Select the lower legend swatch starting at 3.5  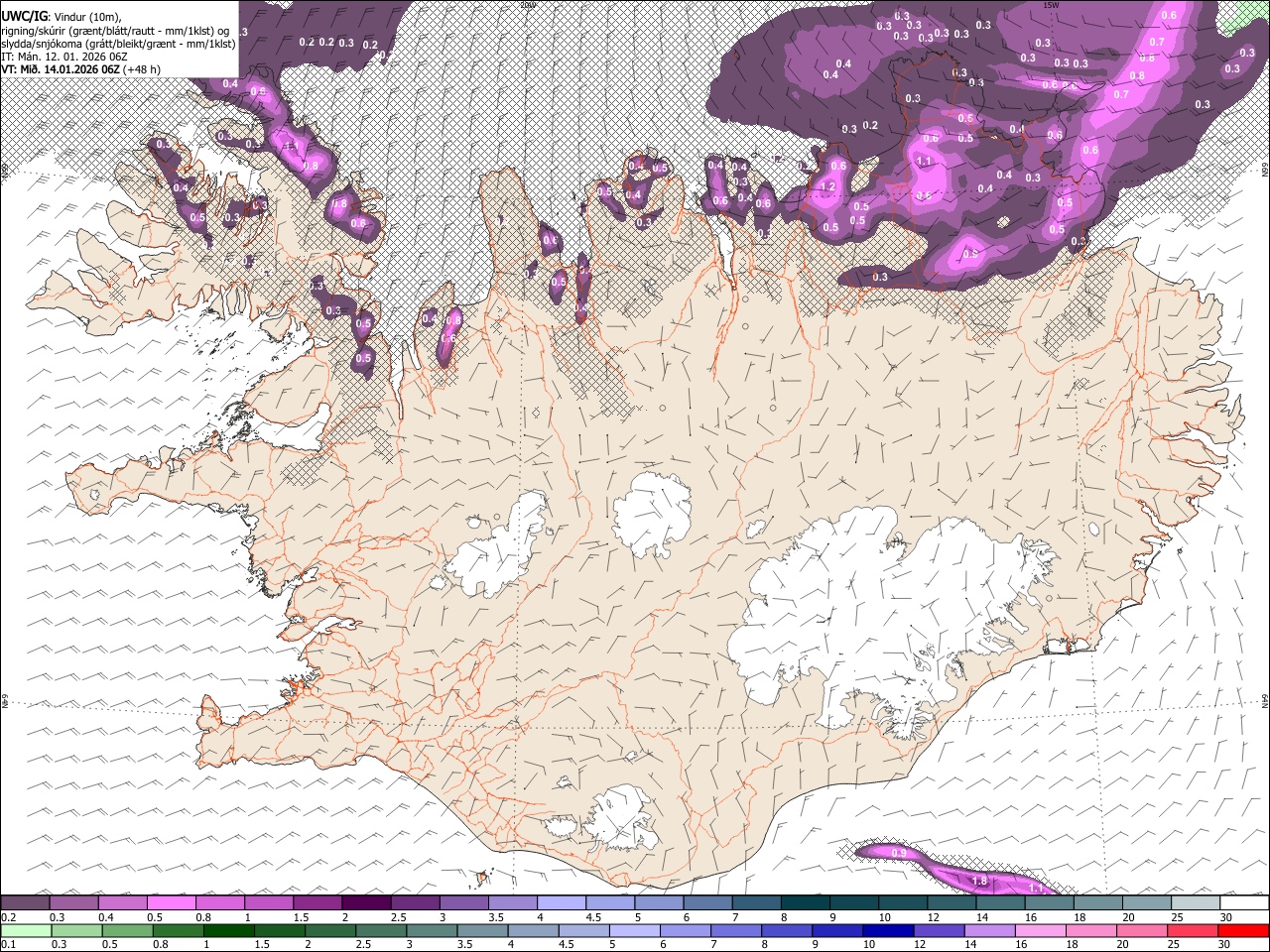coord(481,930)
